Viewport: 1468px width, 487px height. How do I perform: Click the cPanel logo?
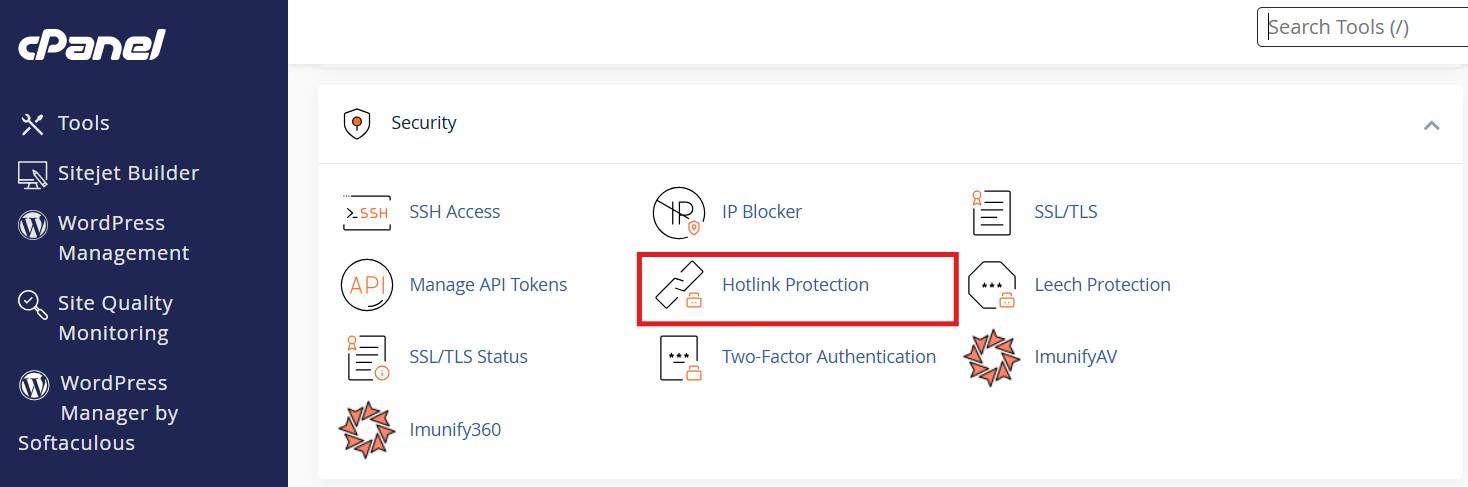click(92, 45)
